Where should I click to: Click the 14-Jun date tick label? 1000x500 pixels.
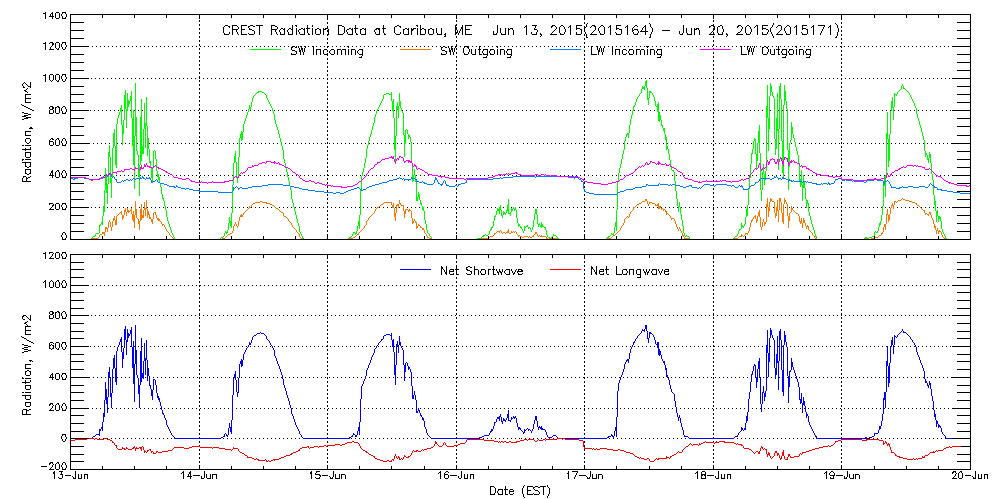(200, 476)
